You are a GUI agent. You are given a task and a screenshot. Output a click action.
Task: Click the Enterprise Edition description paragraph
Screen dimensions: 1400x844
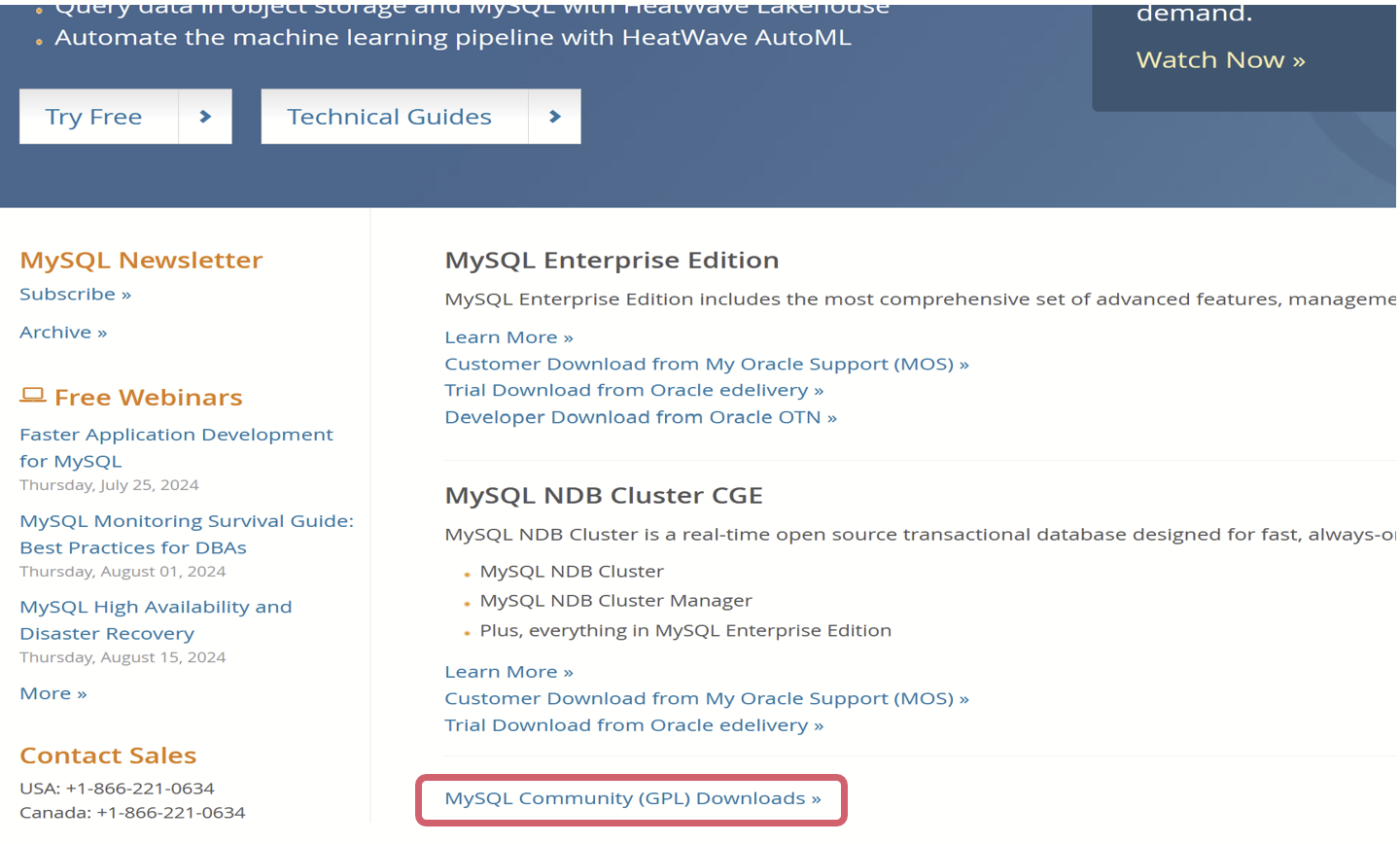click(x=920, y=299)
